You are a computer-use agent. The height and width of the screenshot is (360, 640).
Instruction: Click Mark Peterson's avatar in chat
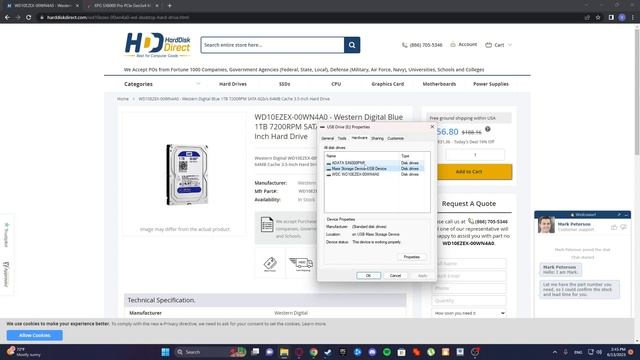pos(546,225)
